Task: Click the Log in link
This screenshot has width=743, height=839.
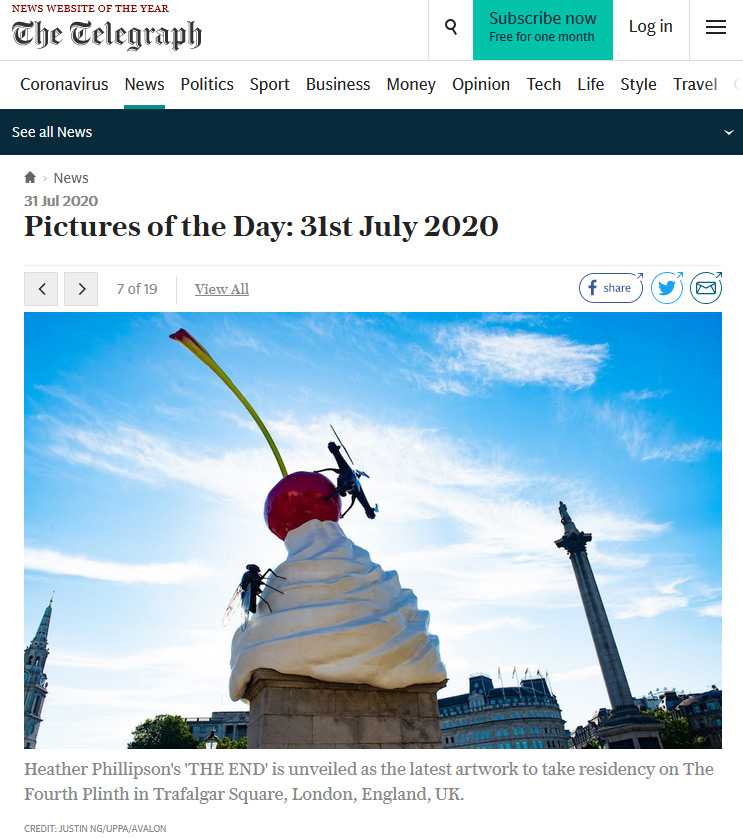Action: click(x=650, y=27)
